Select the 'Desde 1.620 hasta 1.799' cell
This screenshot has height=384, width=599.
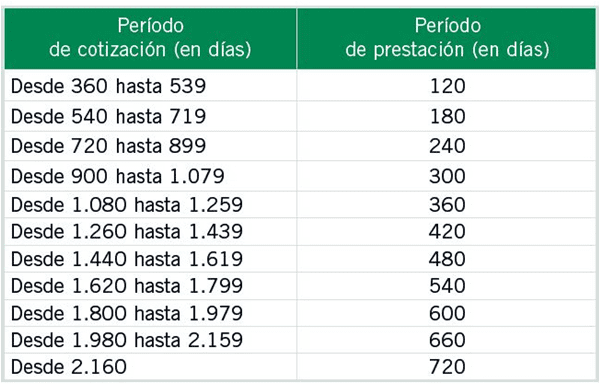(x=150, y=286)
